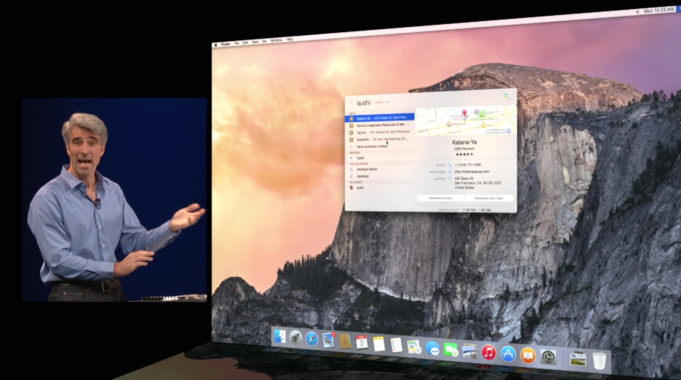This screenshot has height=380, width=681.
Task: Open Finder from the dock
Action: [280, 336]
